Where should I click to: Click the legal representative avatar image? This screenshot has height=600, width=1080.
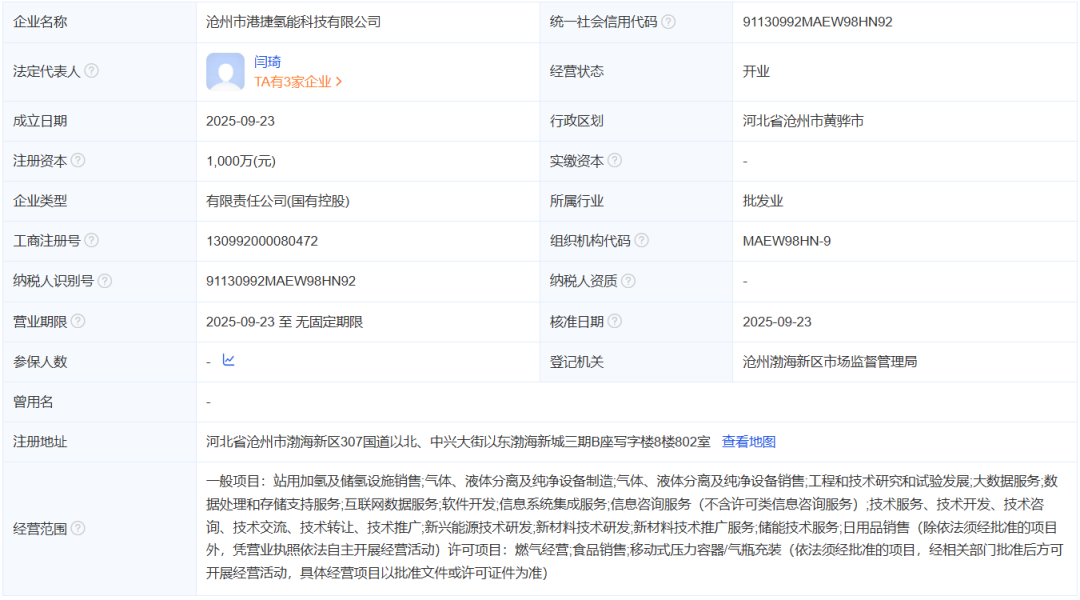(x=225, y=72)
